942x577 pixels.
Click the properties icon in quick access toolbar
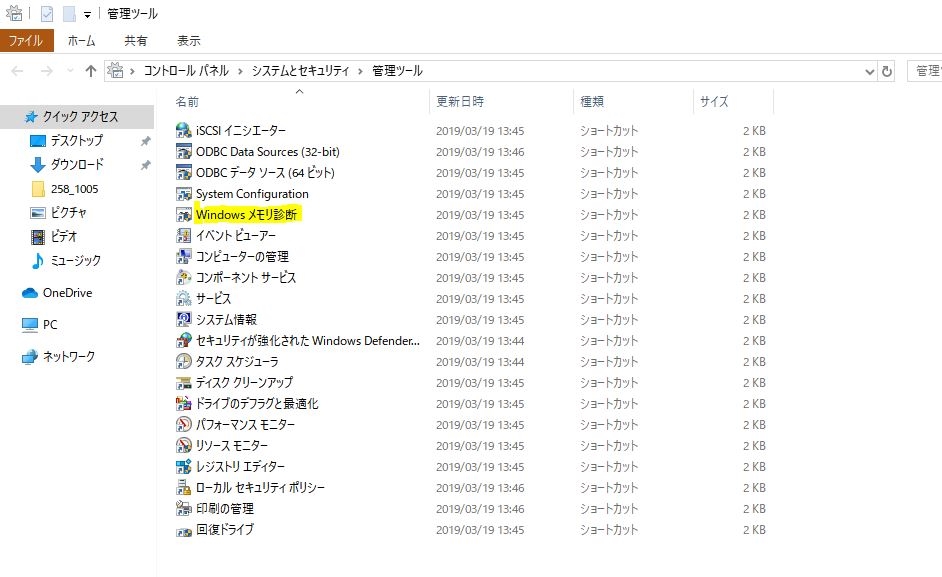pyautogui.click(x=47, y=13)
